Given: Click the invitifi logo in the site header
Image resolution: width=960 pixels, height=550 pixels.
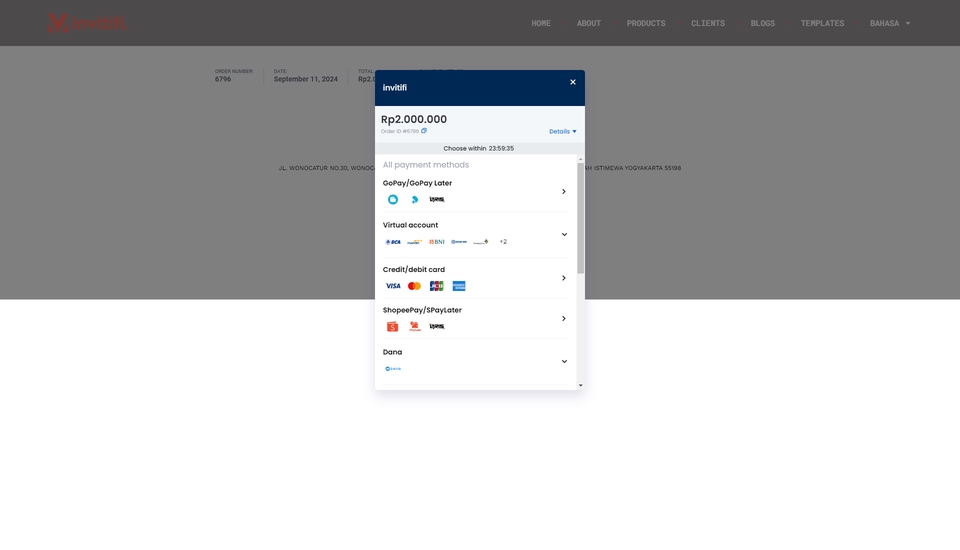Looking at the screenshot, I should tap(86, 23).
